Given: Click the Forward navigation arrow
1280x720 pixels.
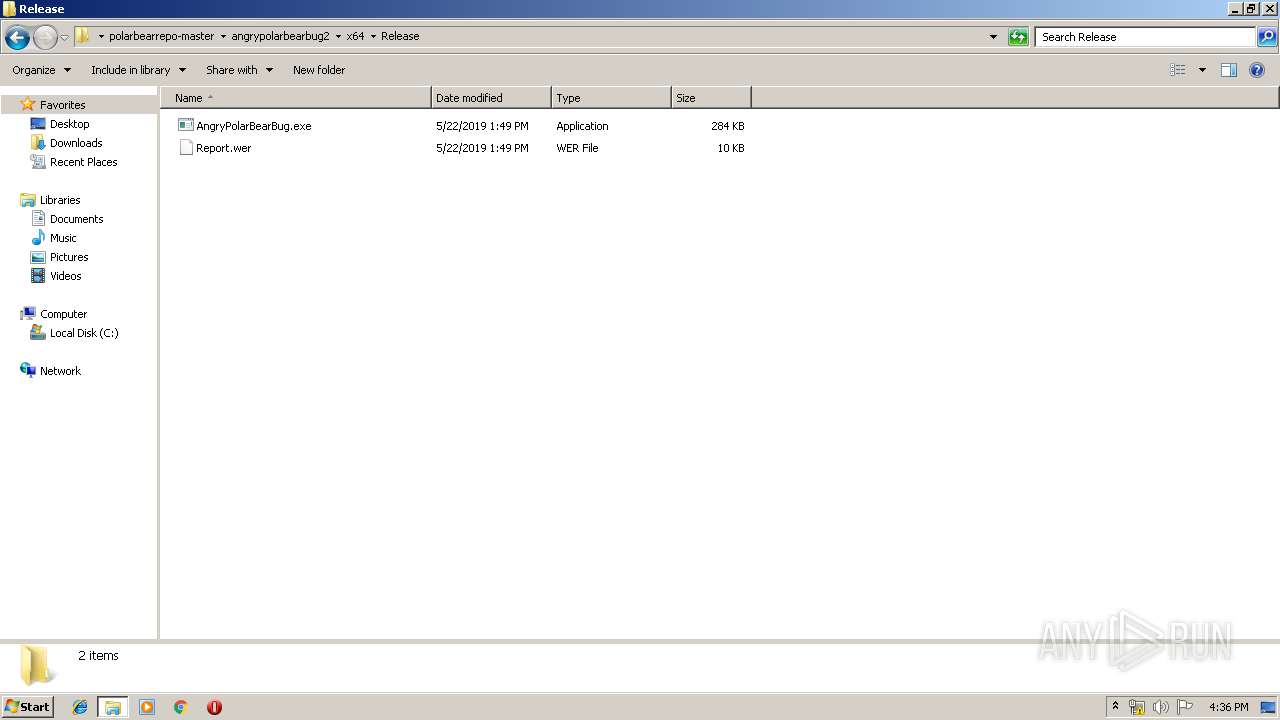Looking at the screenshot, I should tap(45, 37).
